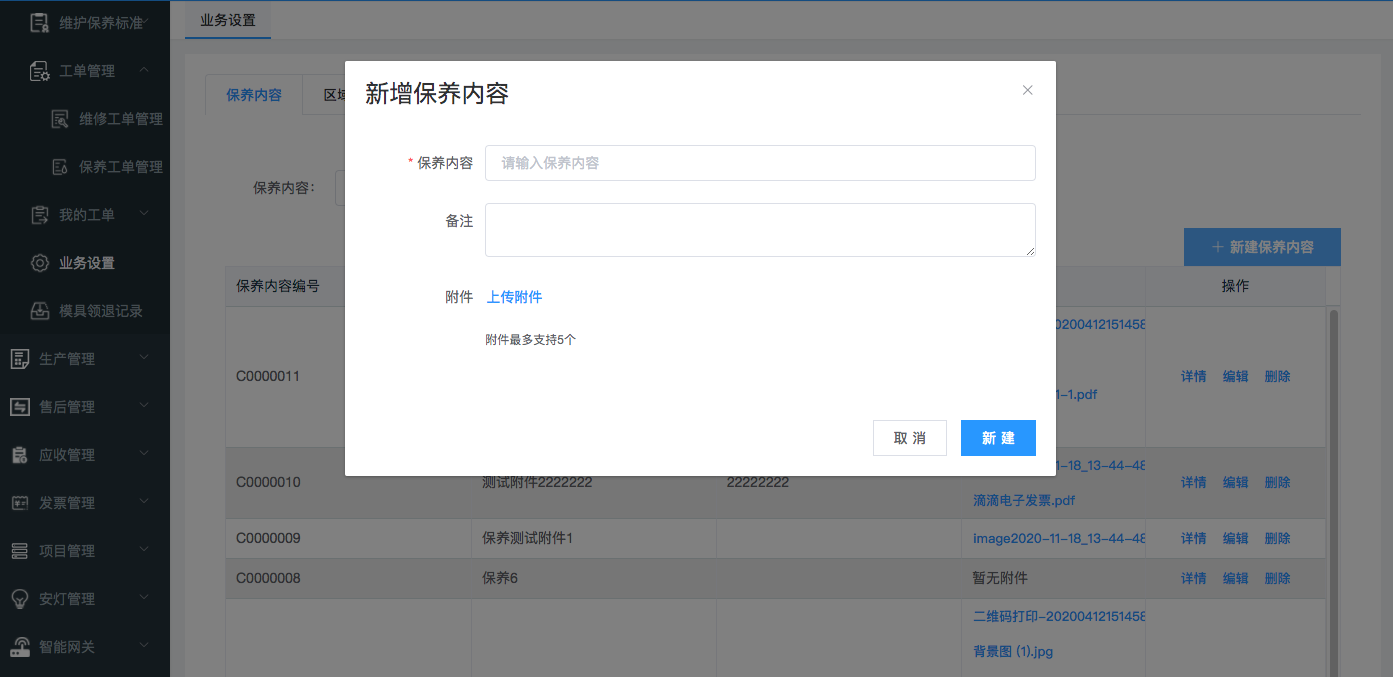Select the 业务设置 page tab
Image resolution: width=1393 pixels, height=677 pixels.
pyautogui.click(x=228, y=20)
